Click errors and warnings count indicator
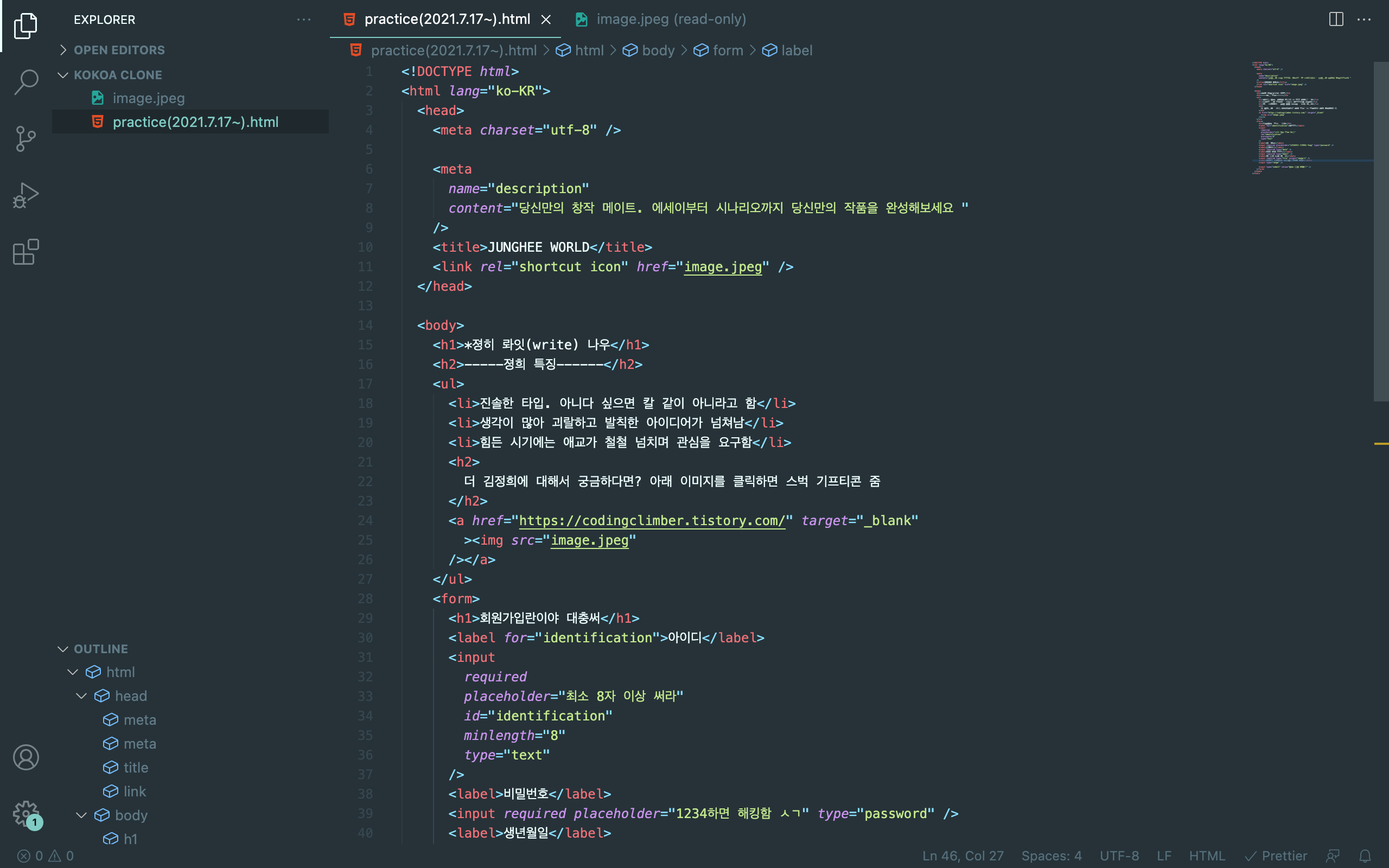 [x=45, y=856]
